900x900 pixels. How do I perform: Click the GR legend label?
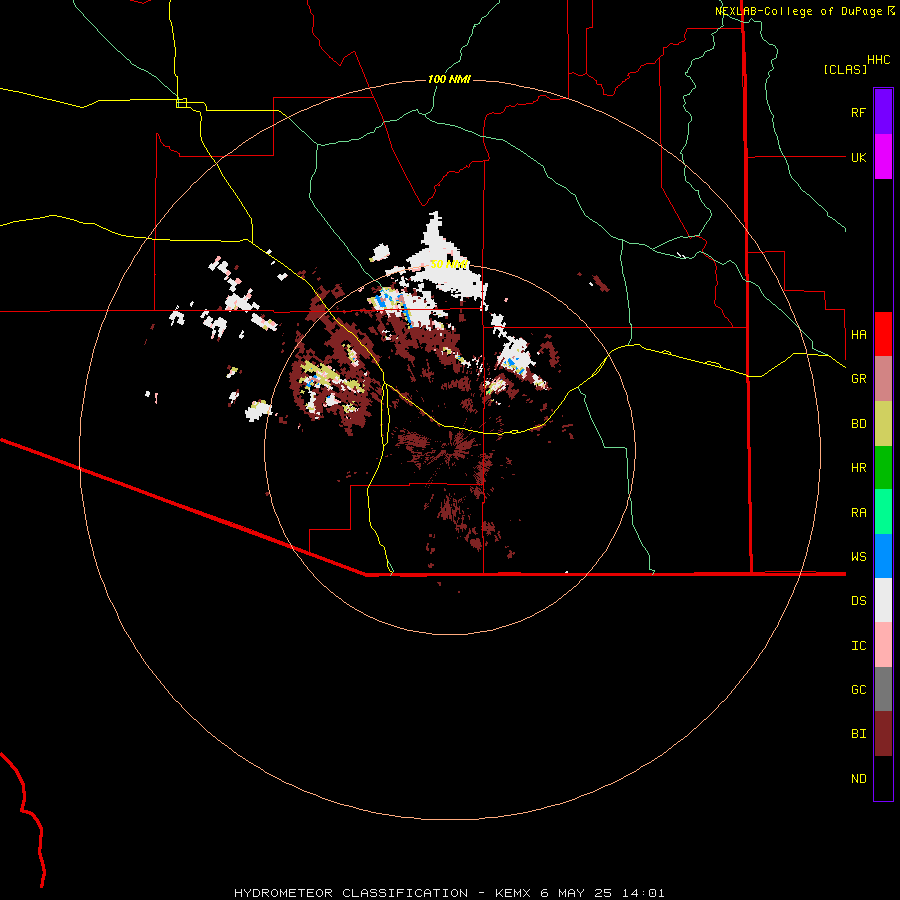(858, 379)
